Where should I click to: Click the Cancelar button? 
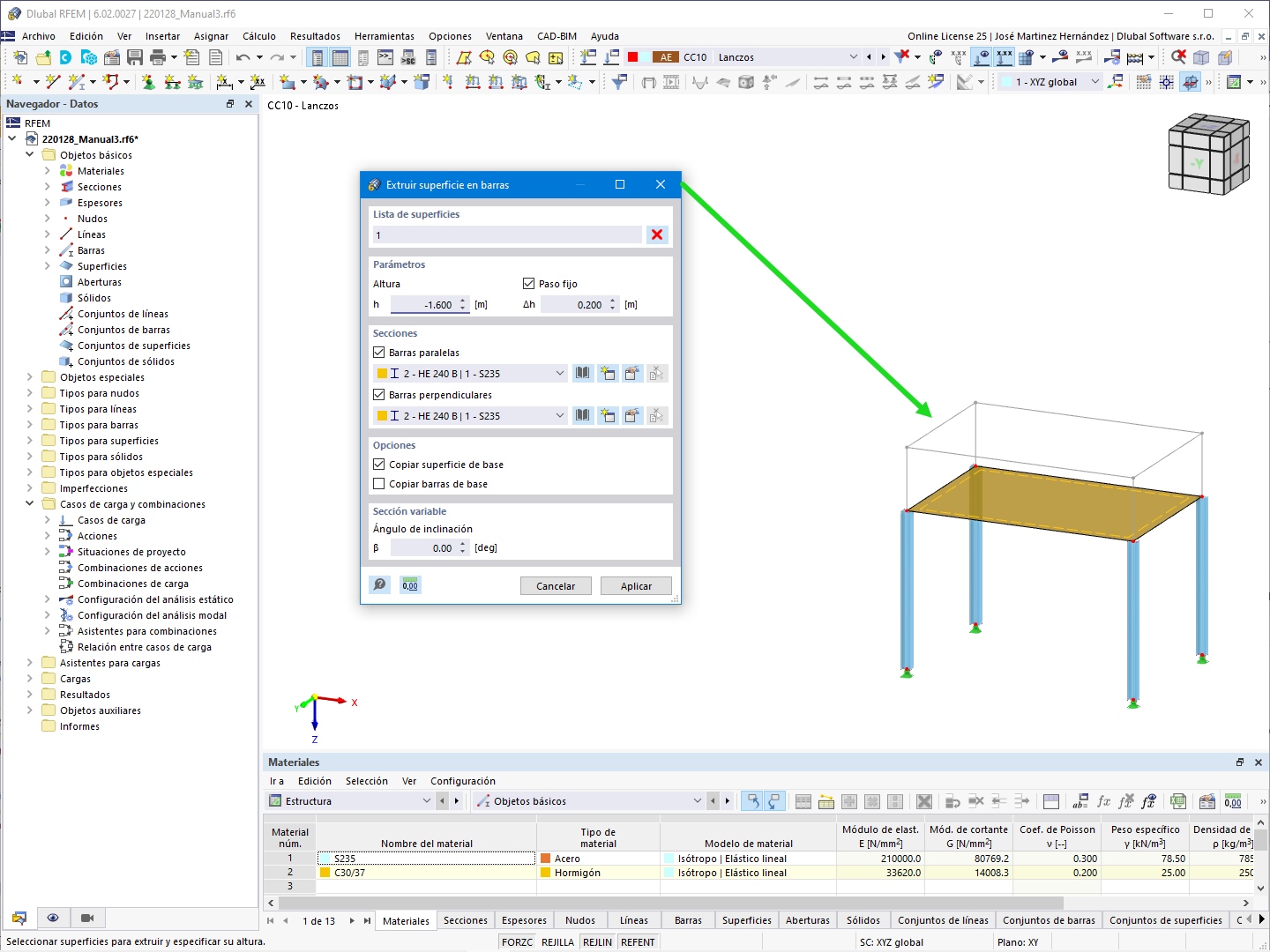(556, 586)
